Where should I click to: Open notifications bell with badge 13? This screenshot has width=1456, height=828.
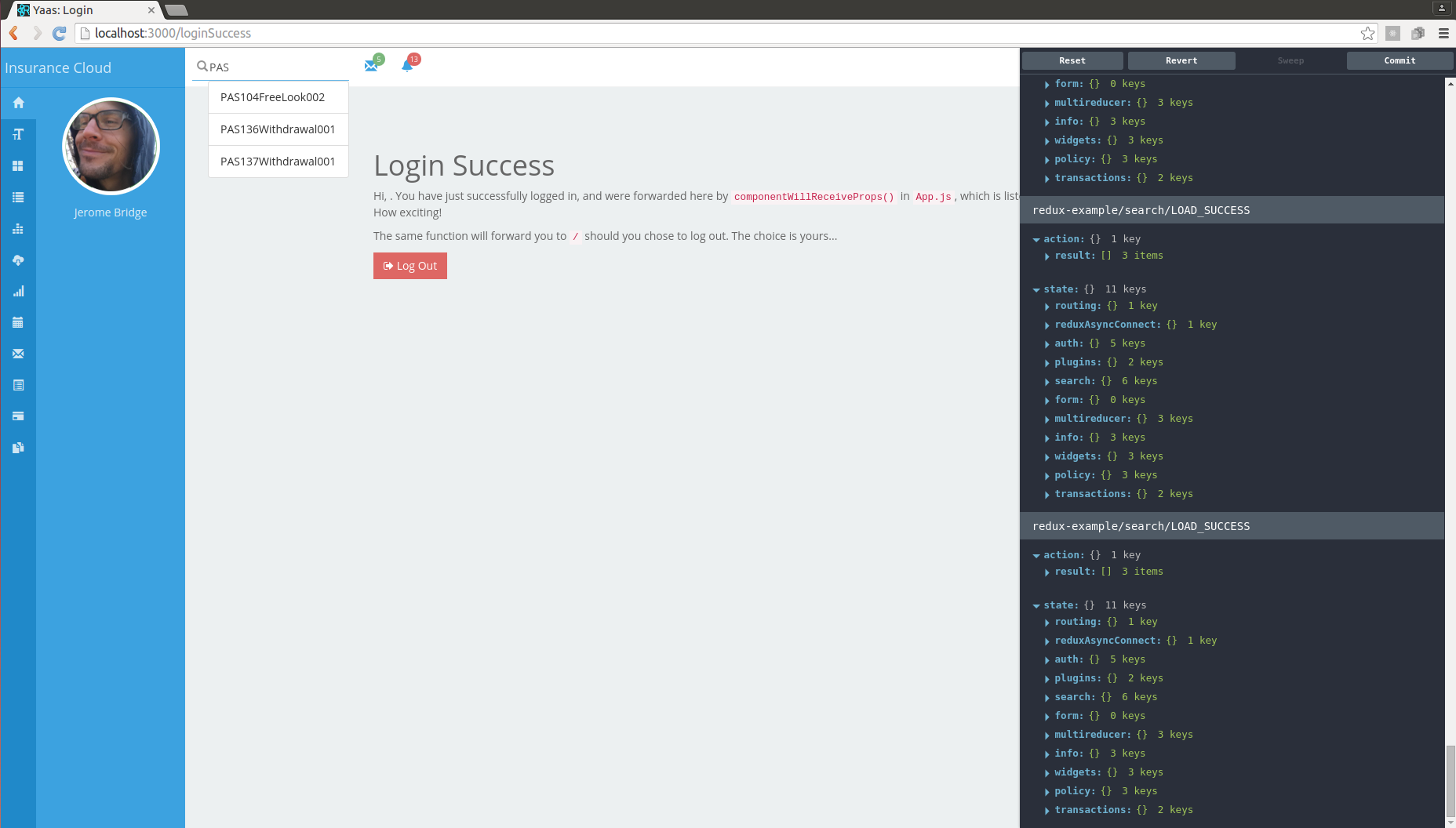click(407, 65)
